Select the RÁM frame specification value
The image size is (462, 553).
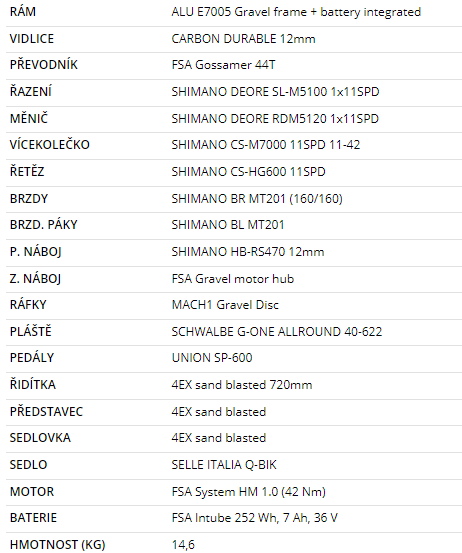296,12
